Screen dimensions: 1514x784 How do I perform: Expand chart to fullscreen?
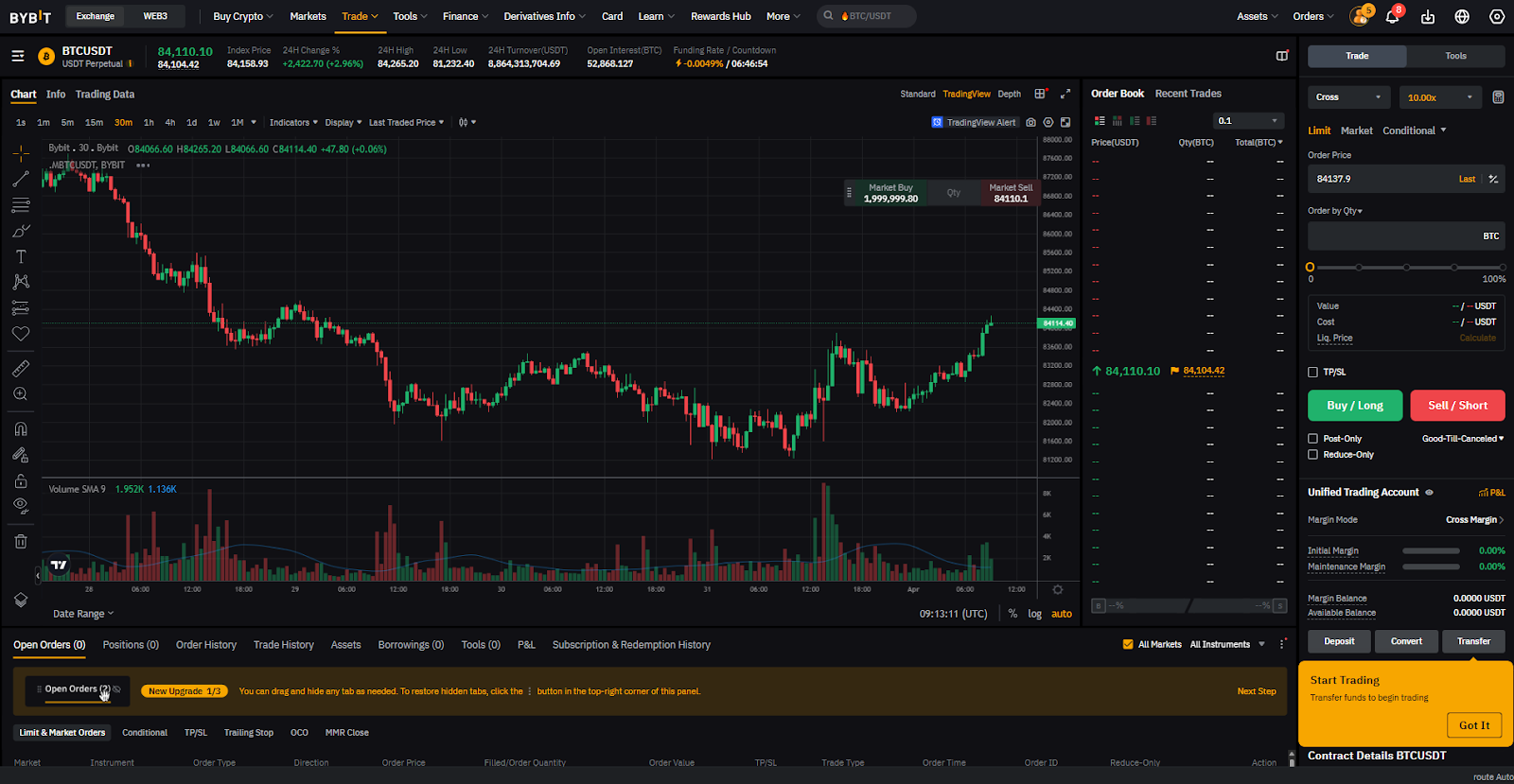tap(1065, 94)
